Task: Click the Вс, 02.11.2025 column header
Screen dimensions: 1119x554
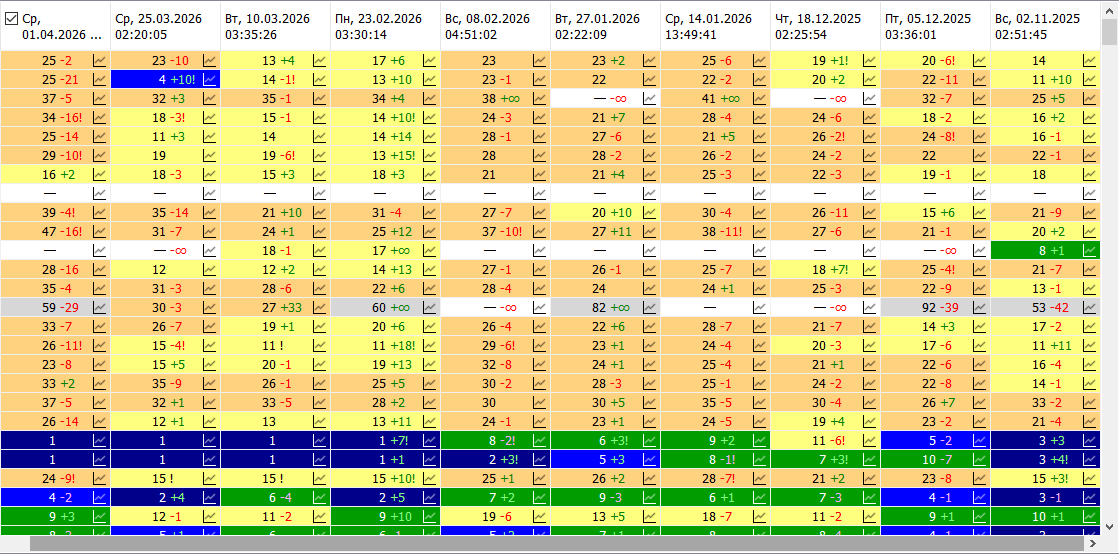Action: point(1045,26)
